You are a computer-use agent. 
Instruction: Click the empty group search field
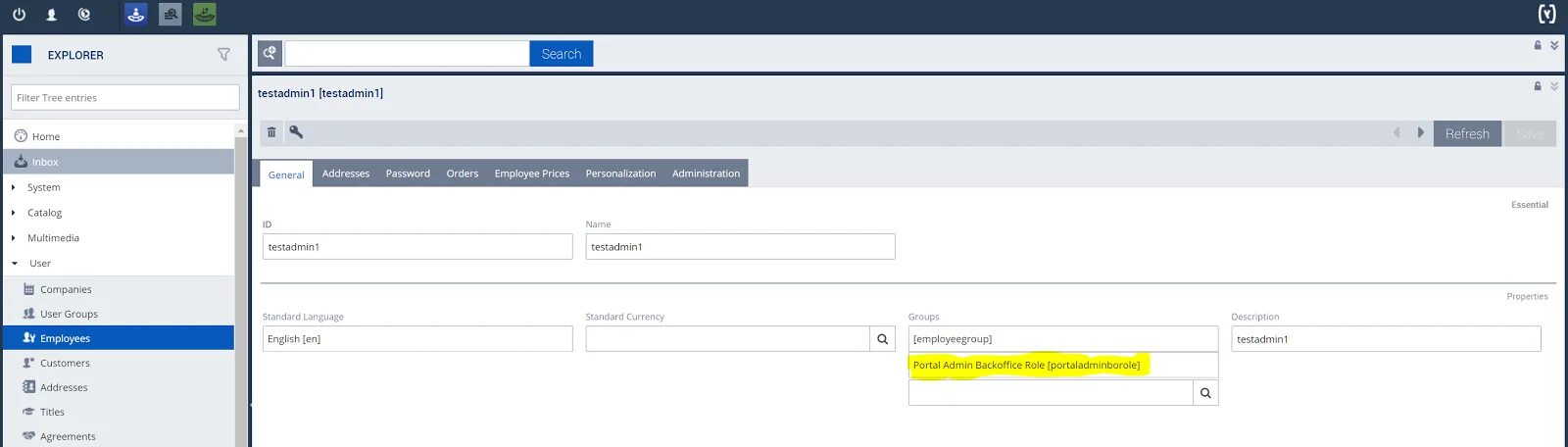pyautogui.click(x=1051, y=393)
